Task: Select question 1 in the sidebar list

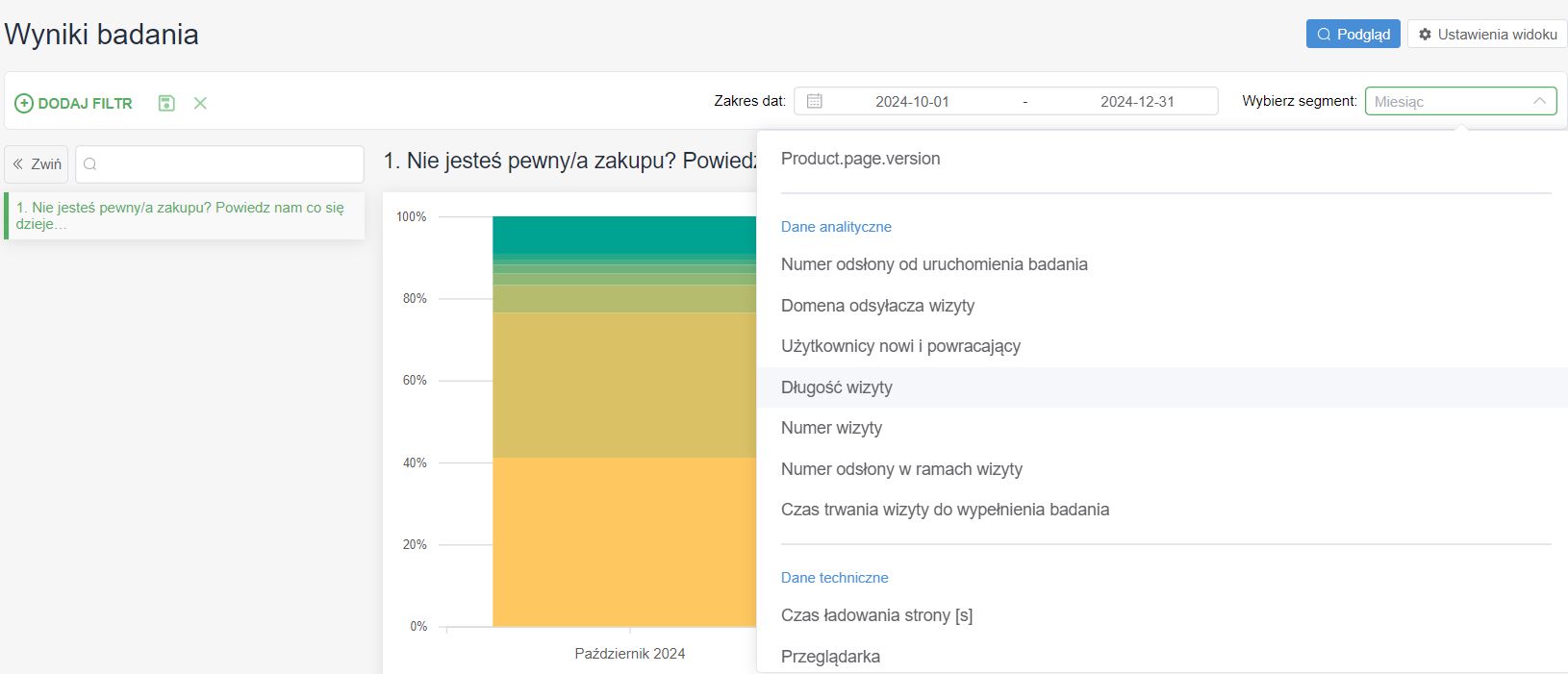Action: pos(185,215)
